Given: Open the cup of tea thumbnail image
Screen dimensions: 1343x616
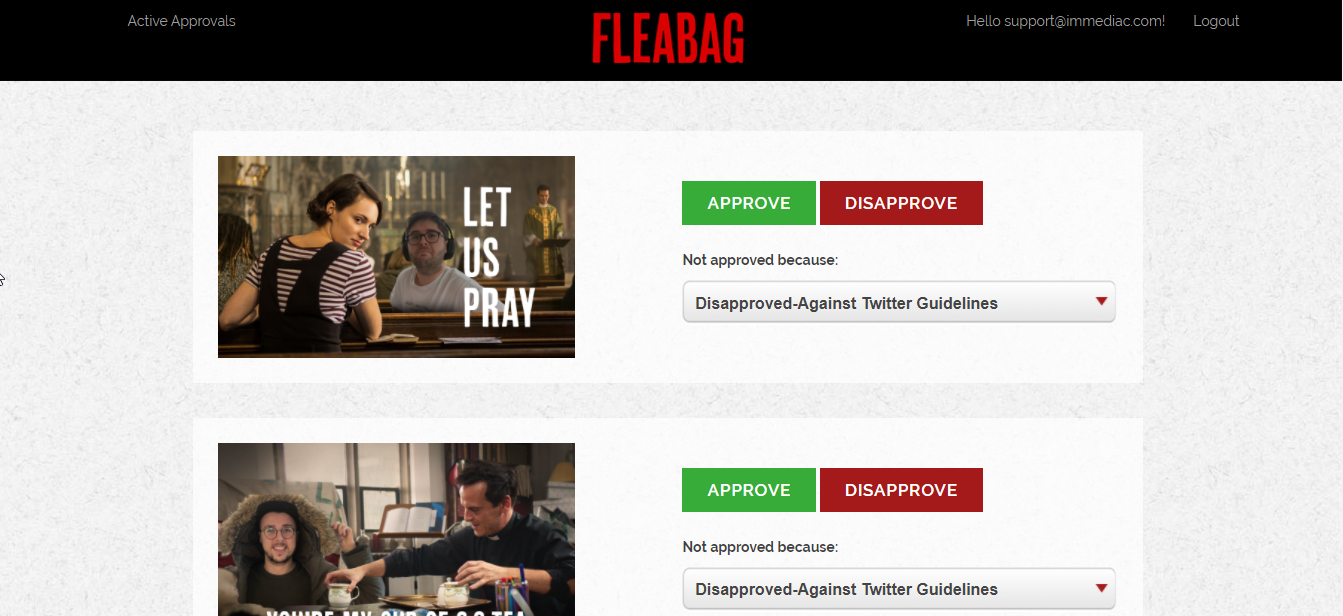Looking at the screenshot, I should coord(396,530).
